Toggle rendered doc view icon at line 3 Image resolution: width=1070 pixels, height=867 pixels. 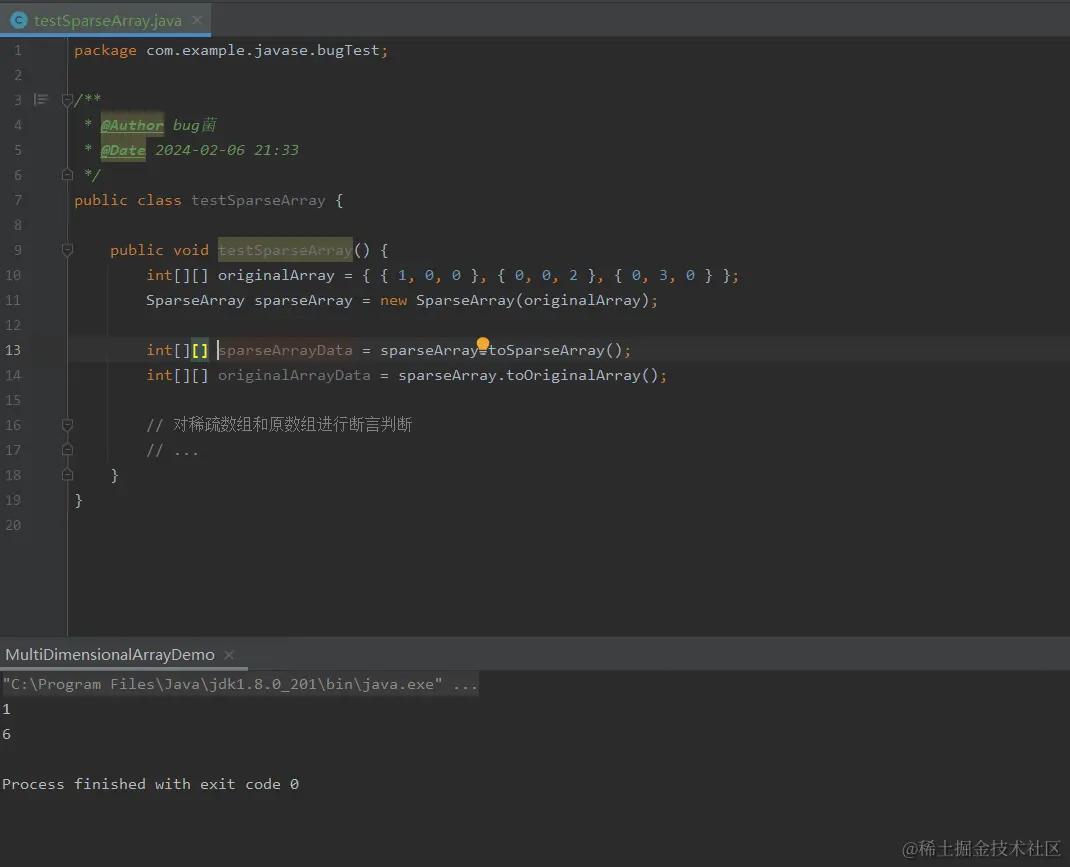click(41, 100)
